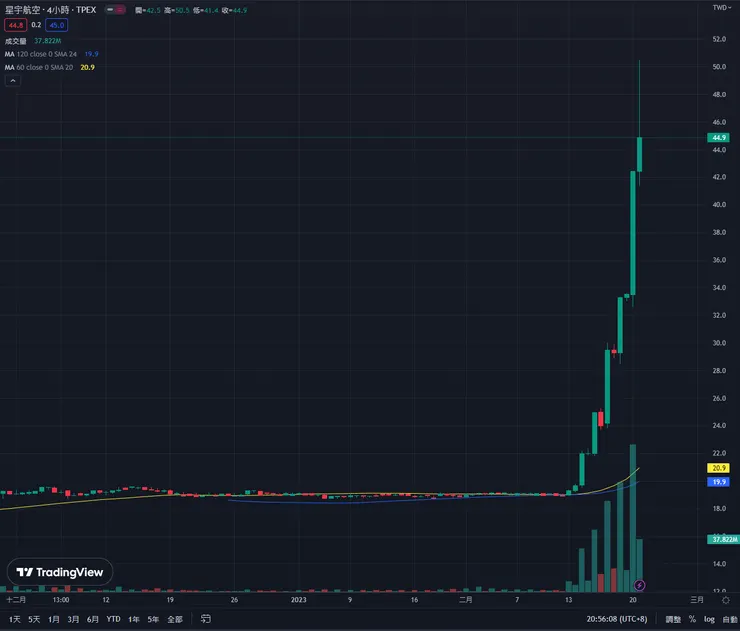Toggle the 調整 adjust option
Image resolution: width=740 pixels, height=631 pixels.
(x=673, y=619)
